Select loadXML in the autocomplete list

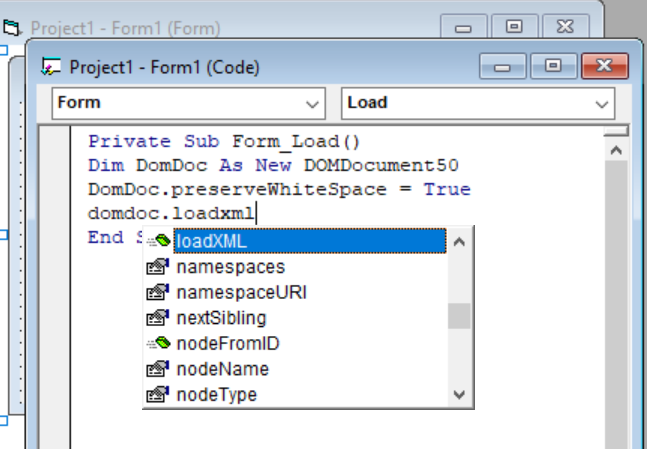click(x=212, y=241)
